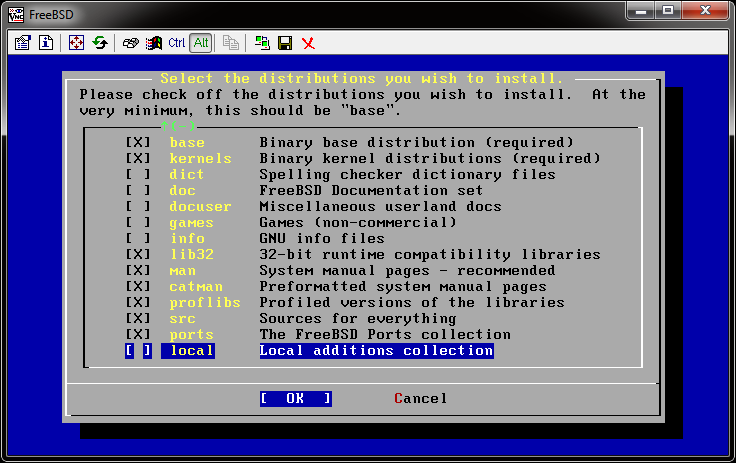Click the VNC app icon in title bar
Image resolution: width=736 pixels, height=463 pixels.
[16, 15]
